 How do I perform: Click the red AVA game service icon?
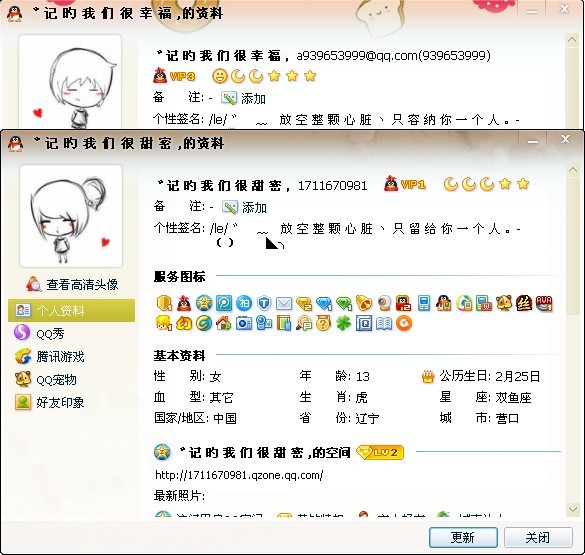tap(544, 303)
